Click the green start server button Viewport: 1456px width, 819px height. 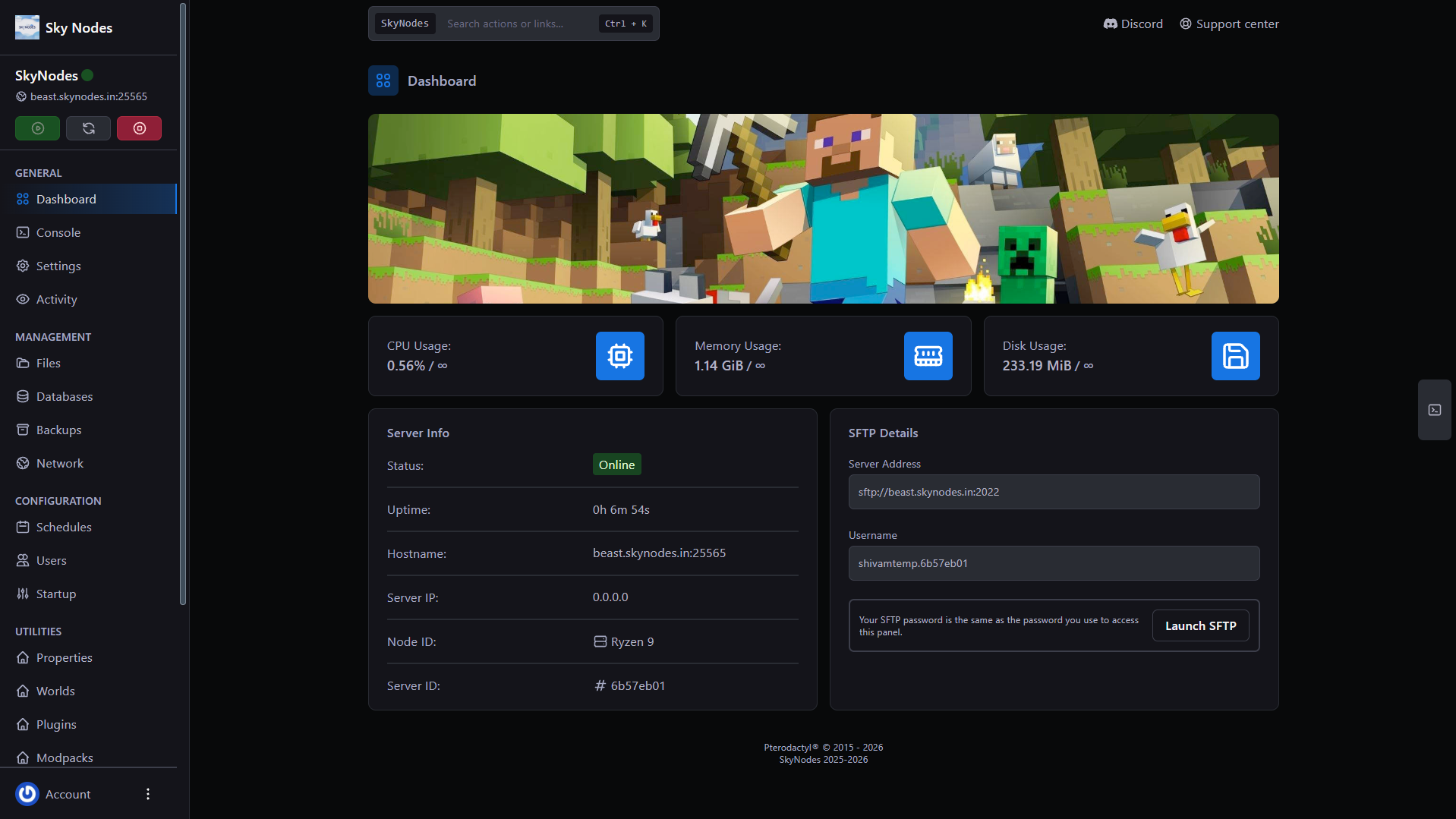pos(37,128)
